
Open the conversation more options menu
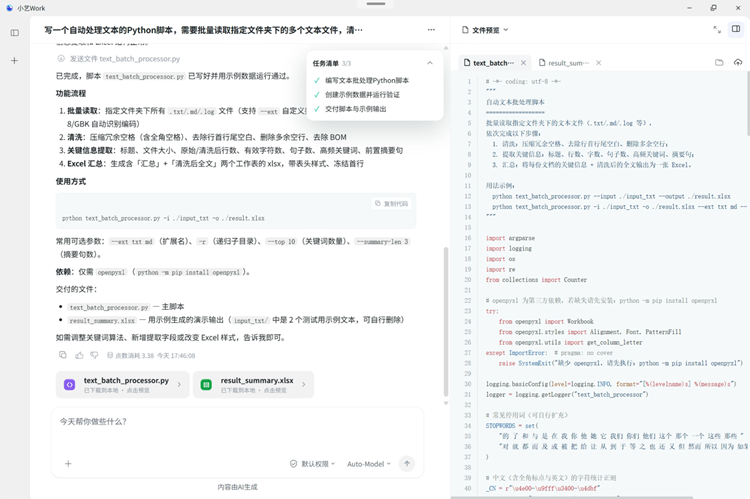[431, 30]
